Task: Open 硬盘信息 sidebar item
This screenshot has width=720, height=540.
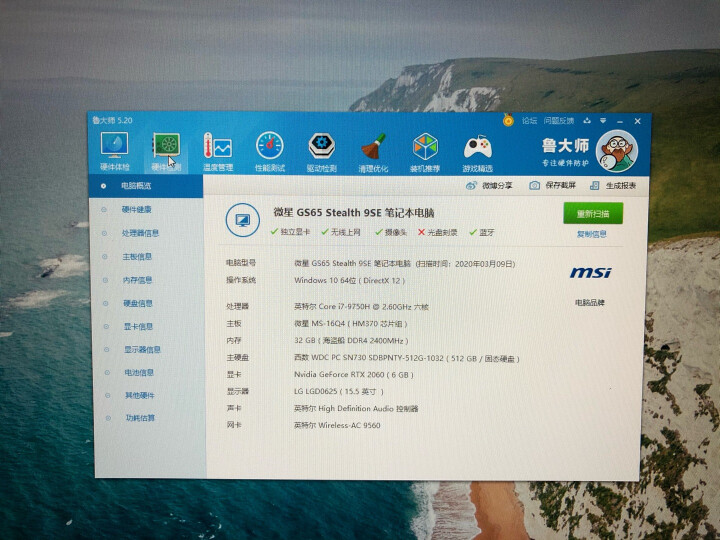Action: [x=138, y=303]
